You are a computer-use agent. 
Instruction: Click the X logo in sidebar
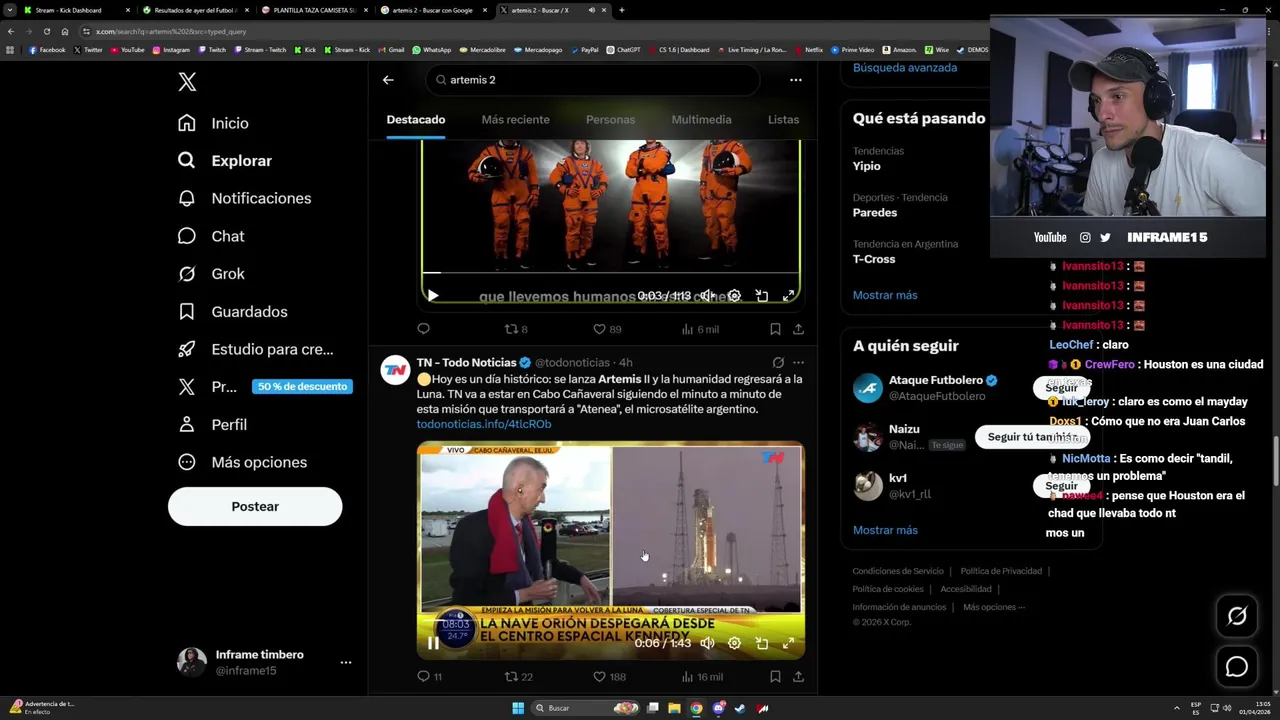(x=187, y=82)
